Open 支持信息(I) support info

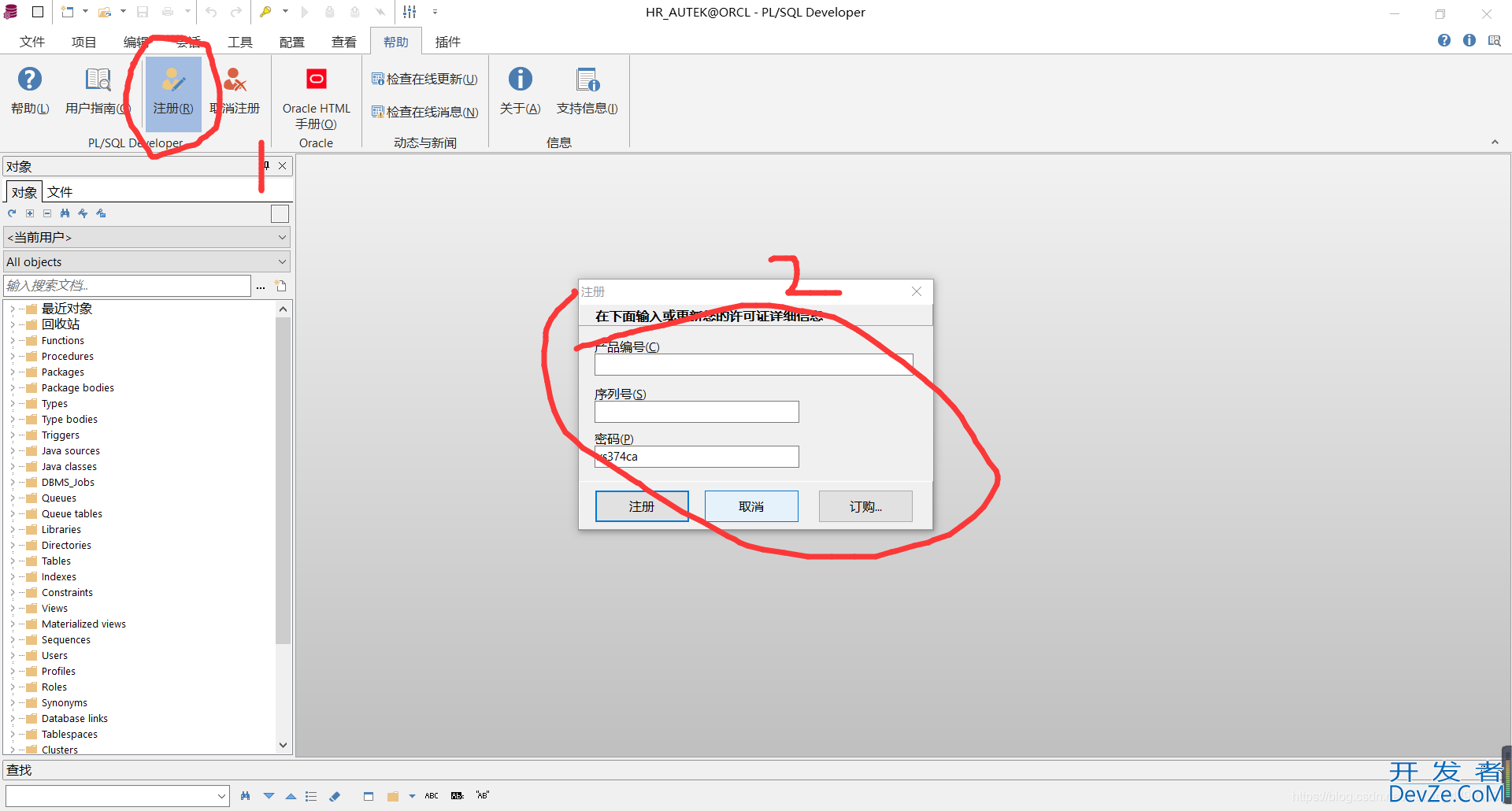click(587, 91)
